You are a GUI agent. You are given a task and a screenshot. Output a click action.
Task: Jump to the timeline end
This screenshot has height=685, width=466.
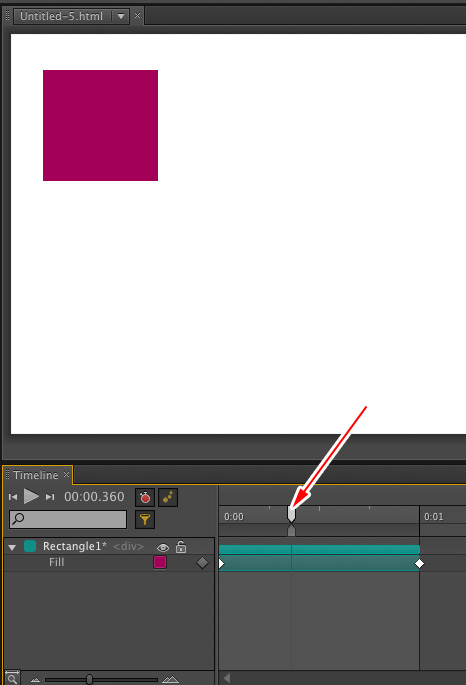[x=50, y=497]
